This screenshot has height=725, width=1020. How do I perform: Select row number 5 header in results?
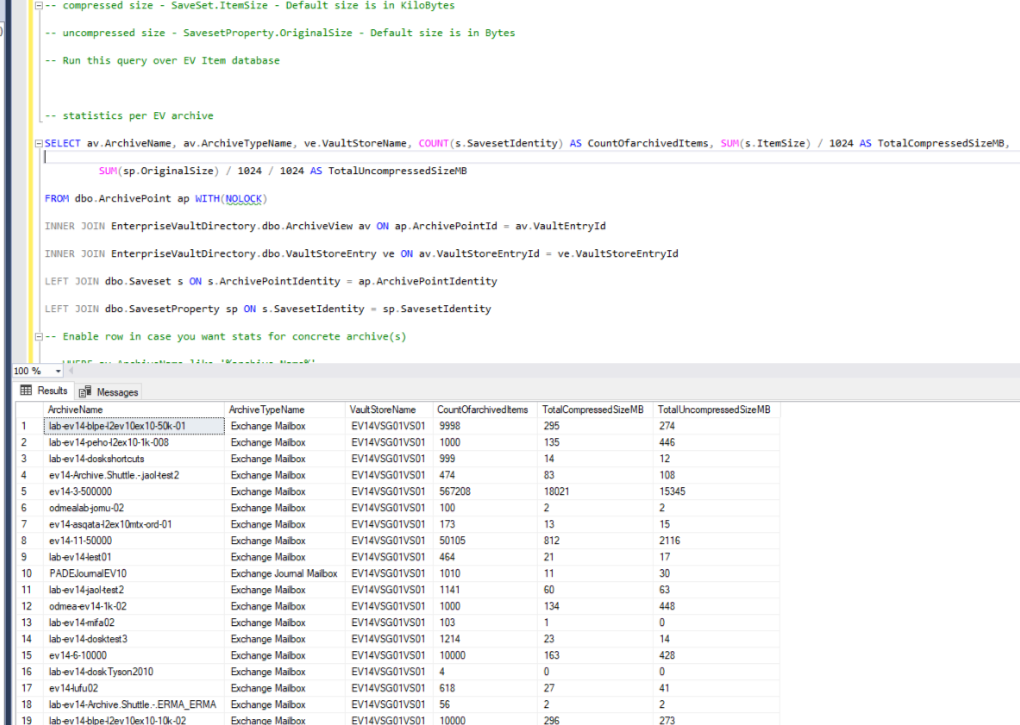pos(22,492)
